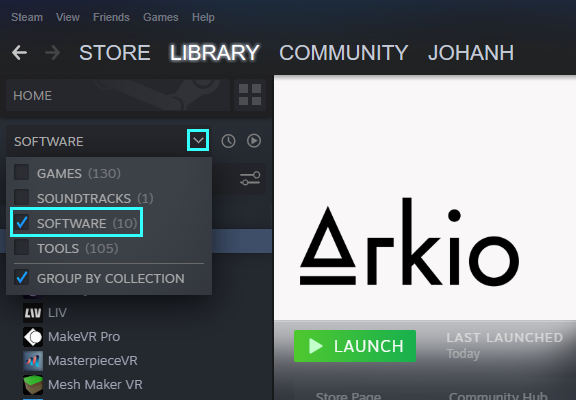This screenshot has height=400, width=576.
Task: Select LIV in the library list
Action: (x=57, y=313)
